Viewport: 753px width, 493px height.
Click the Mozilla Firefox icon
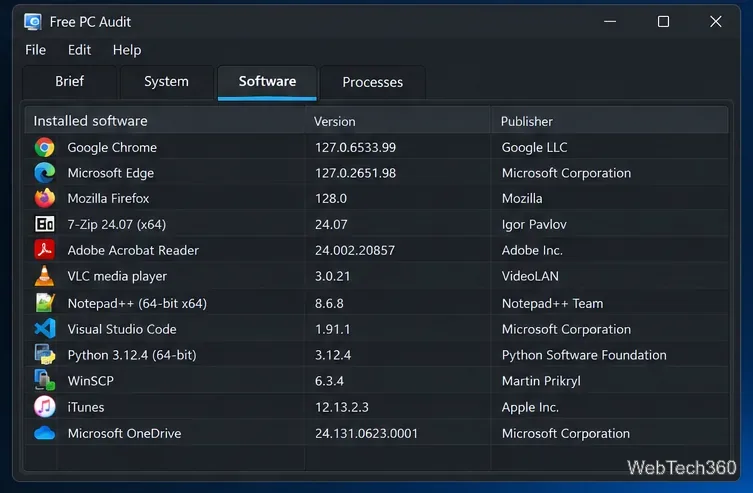[x=44, y=198]
